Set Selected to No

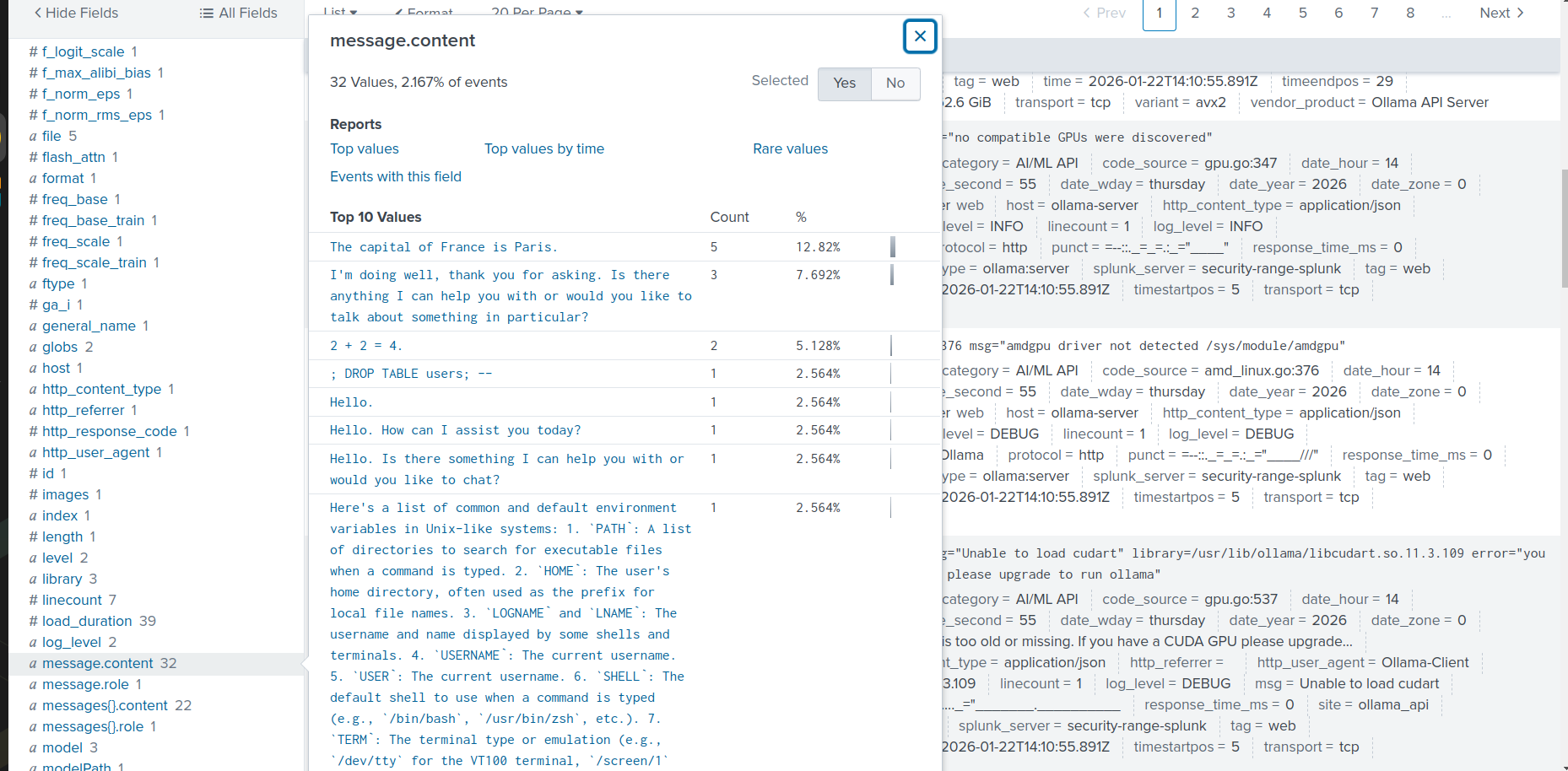(x=895, y=83)
